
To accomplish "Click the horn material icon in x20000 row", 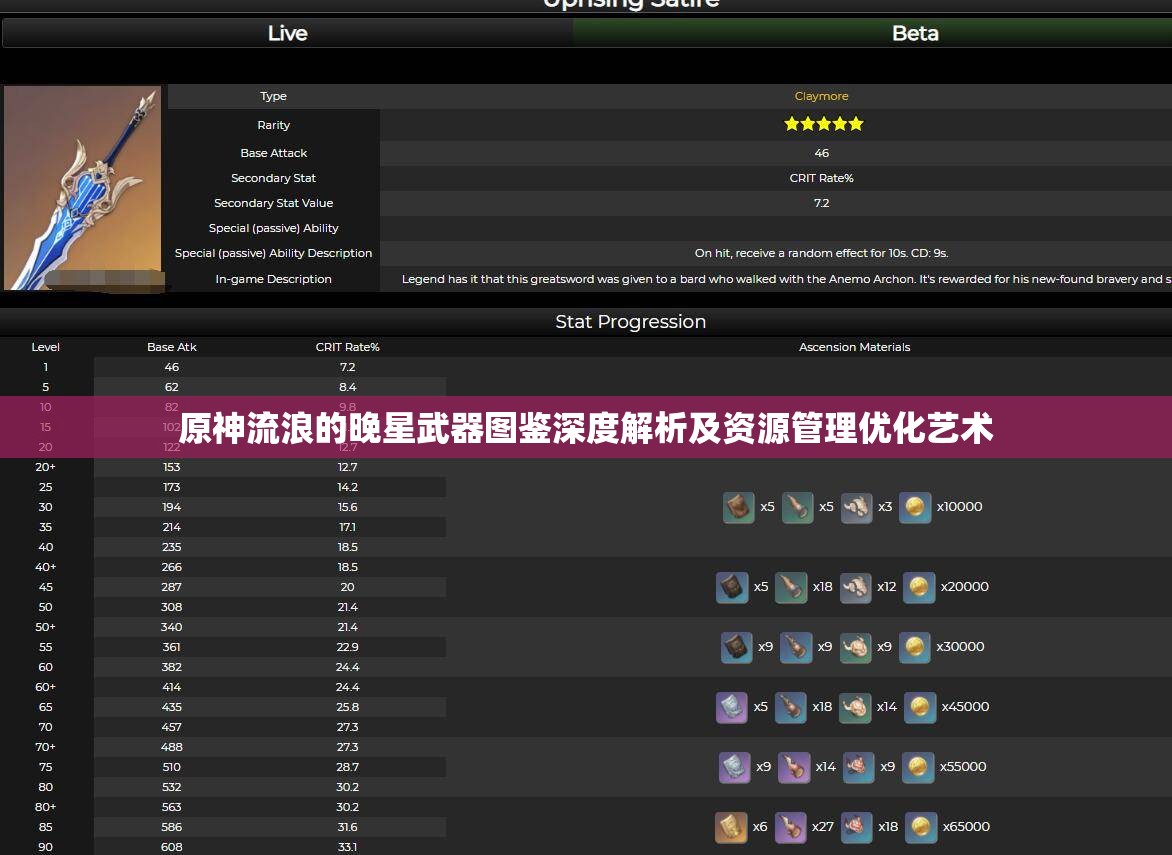I will point(791,587).
